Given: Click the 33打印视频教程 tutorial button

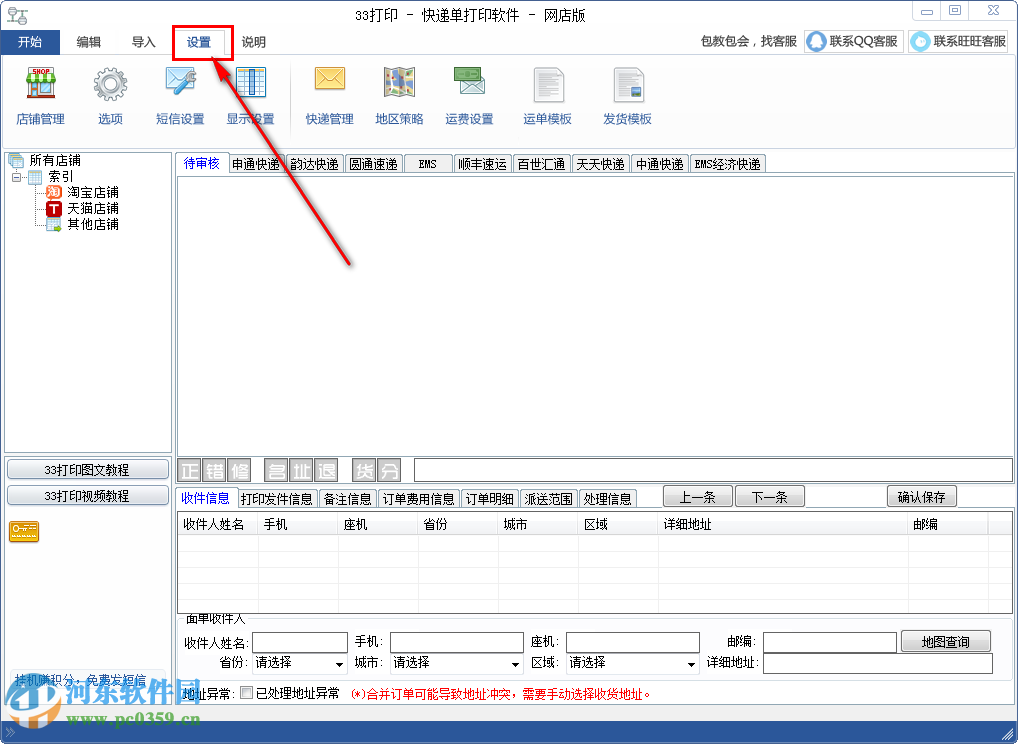Looking at the screenshot, I should (87, 495).
